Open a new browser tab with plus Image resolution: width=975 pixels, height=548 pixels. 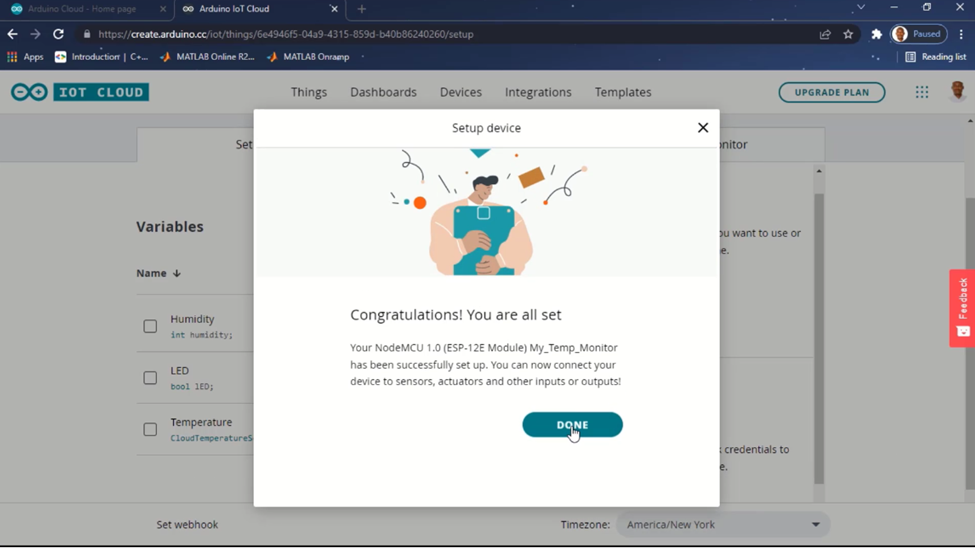(361, 9)
